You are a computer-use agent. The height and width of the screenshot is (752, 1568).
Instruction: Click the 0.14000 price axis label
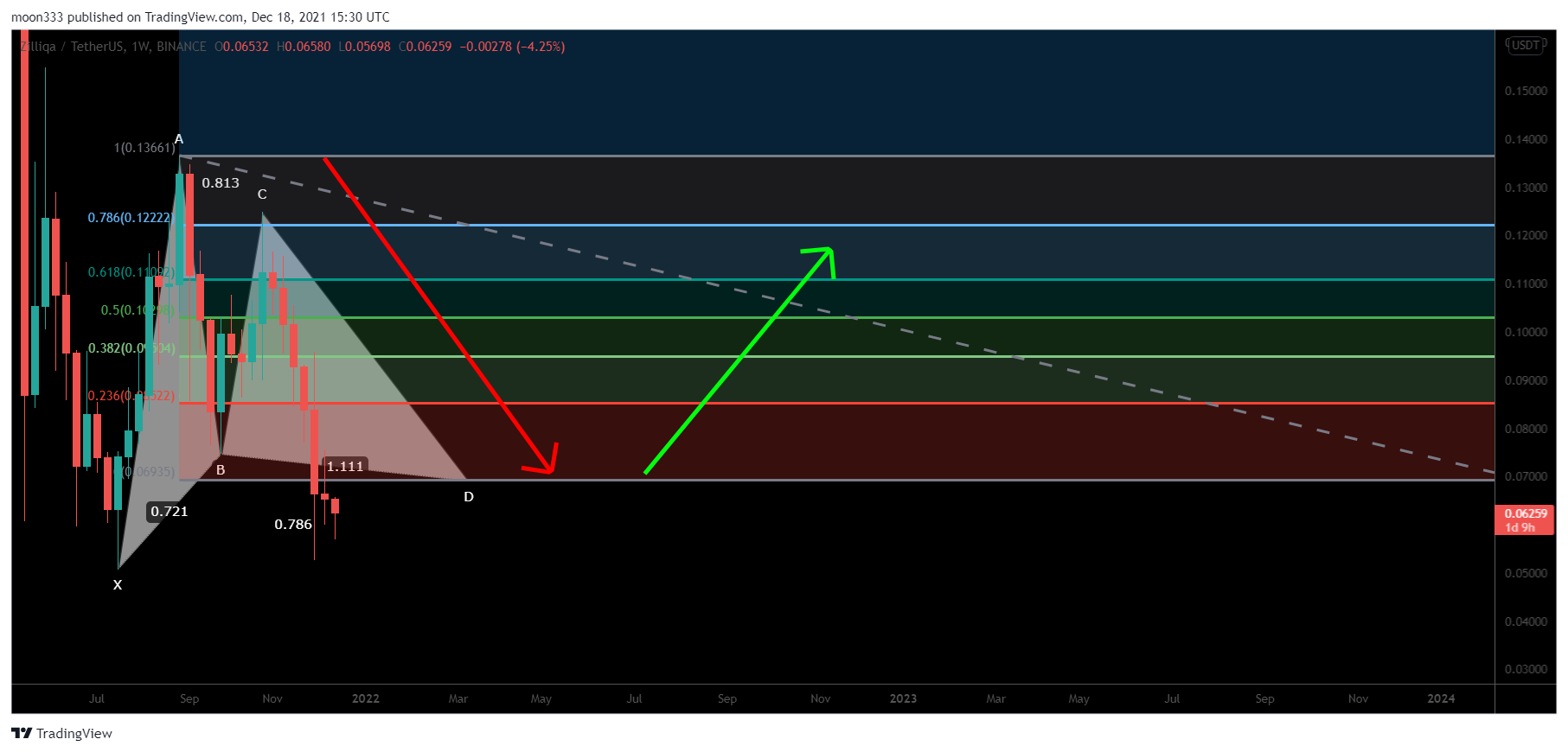click(1526, 139)
